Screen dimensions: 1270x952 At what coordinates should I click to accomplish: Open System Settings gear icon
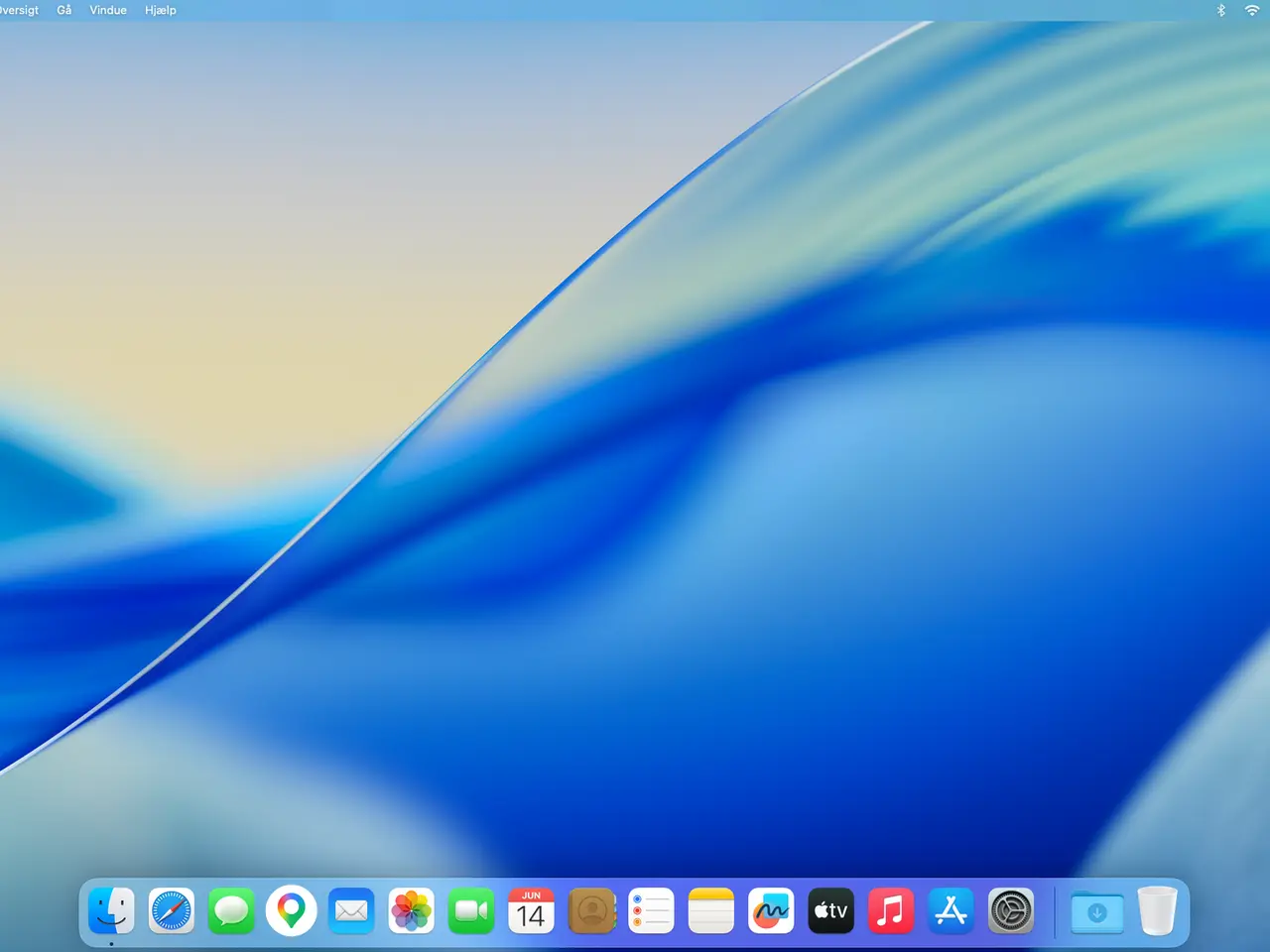click(1011, 910)
